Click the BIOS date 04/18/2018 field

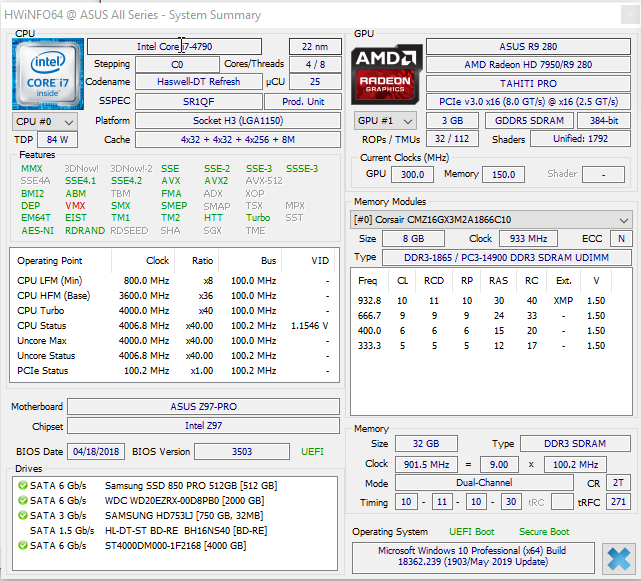[x=96, y=452]
